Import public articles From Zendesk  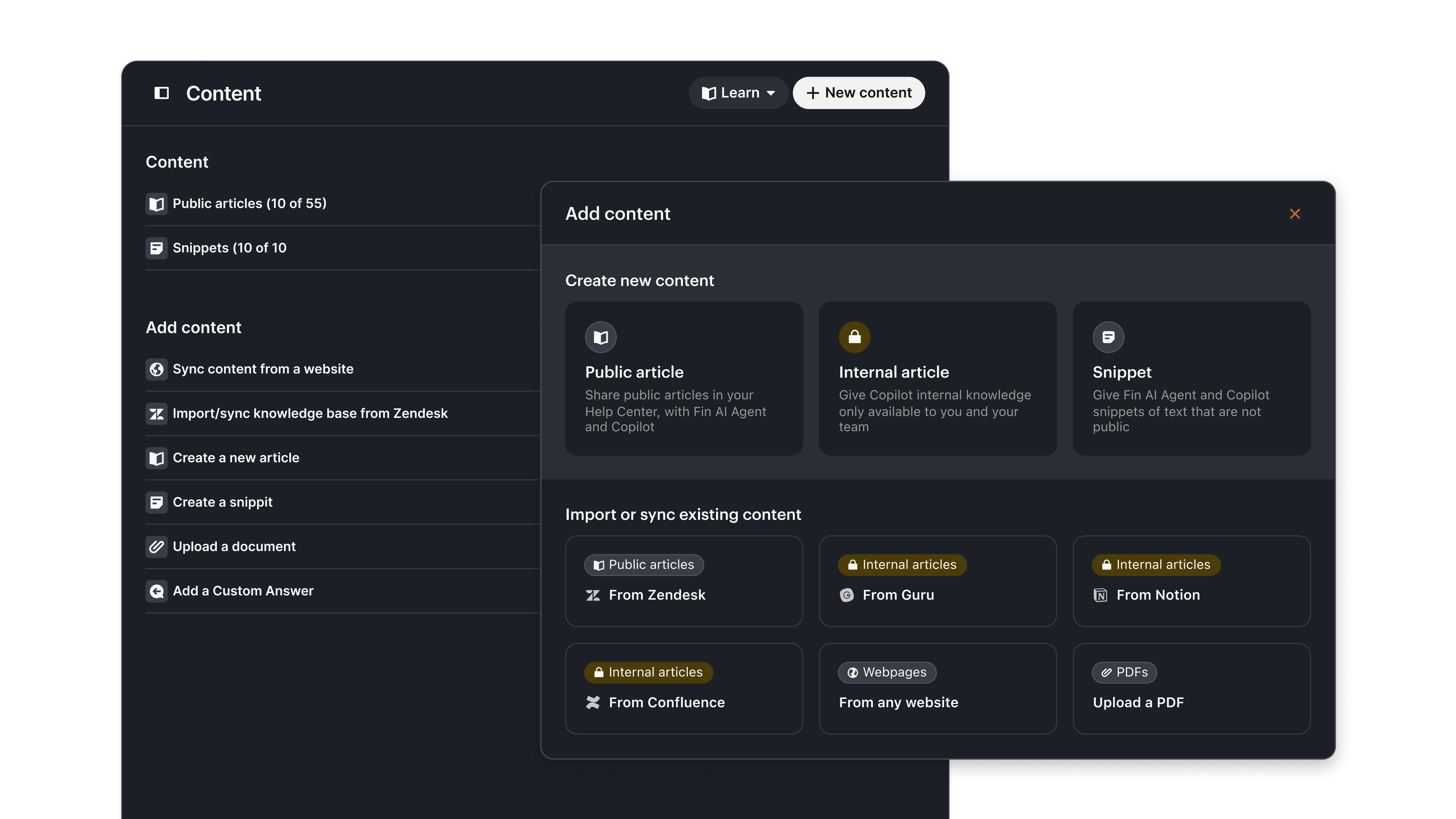coord(684,581)
